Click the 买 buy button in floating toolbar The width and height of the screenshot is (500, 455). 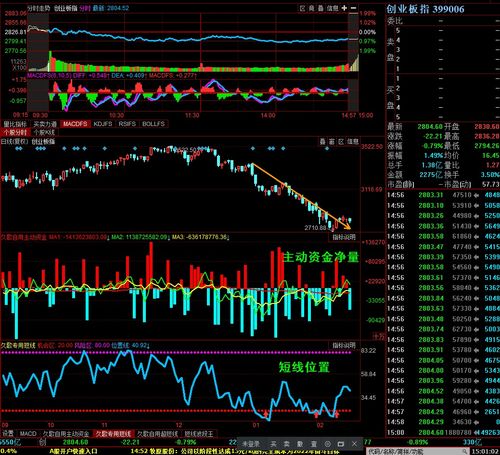[x=273, y=444]
